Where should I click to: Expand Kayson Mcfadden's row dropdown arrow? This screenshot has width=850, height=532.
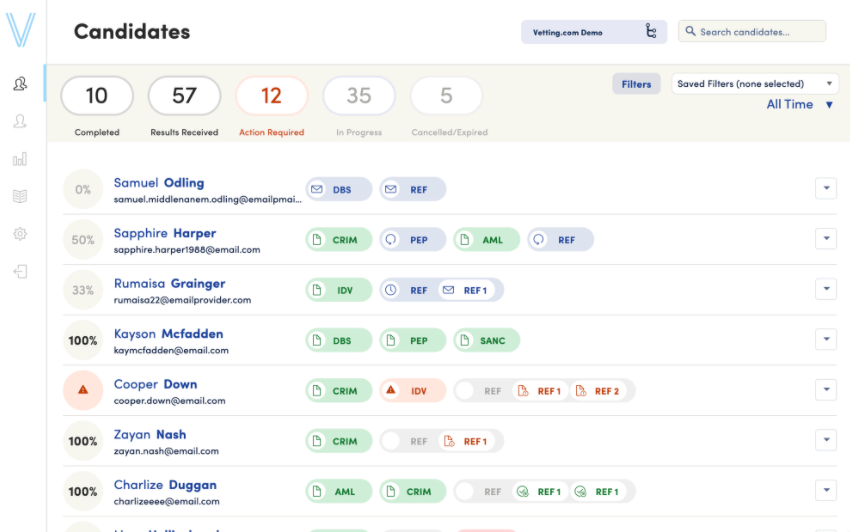(825, 340)
